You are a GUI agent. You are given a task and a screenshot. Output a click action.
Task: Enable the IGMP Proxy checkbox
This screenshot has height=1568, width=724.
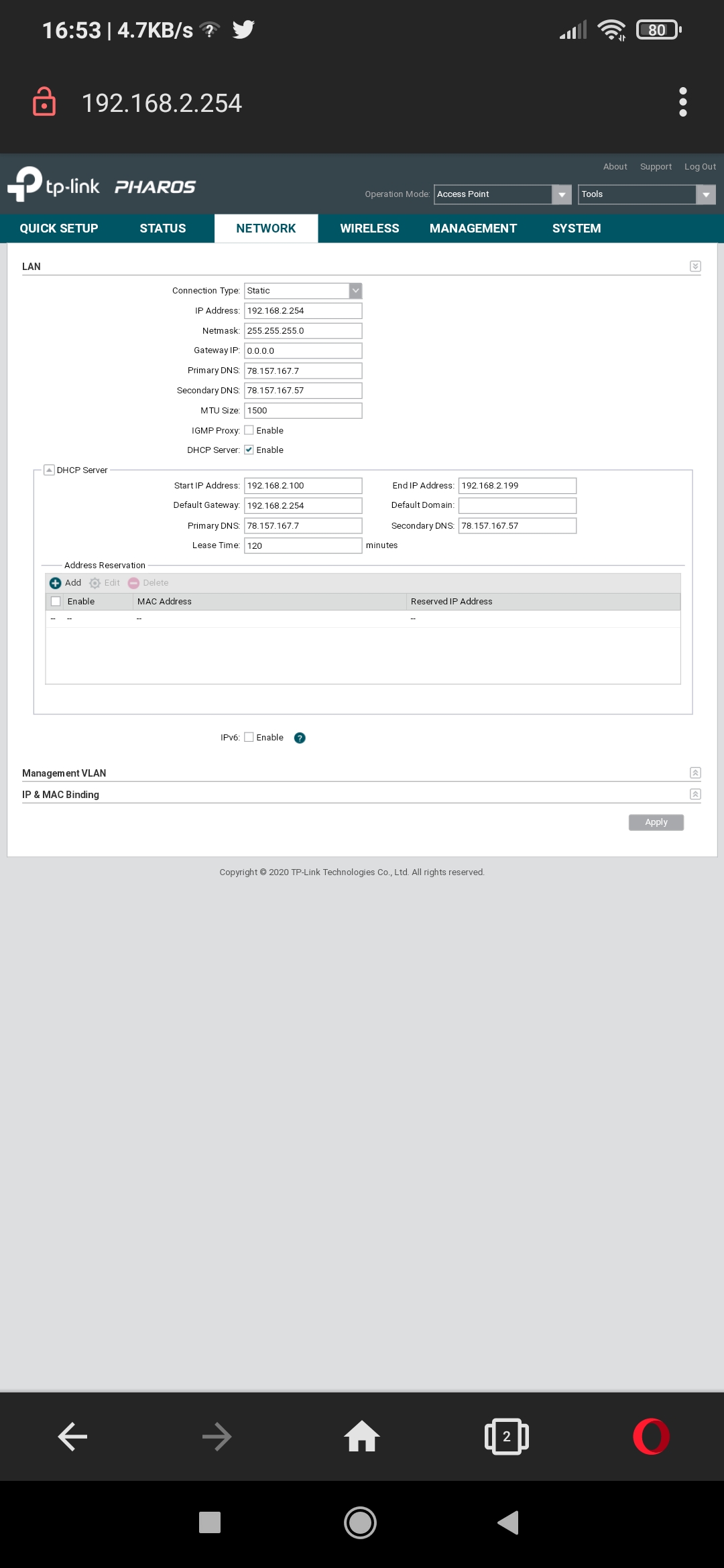point(249,430)
